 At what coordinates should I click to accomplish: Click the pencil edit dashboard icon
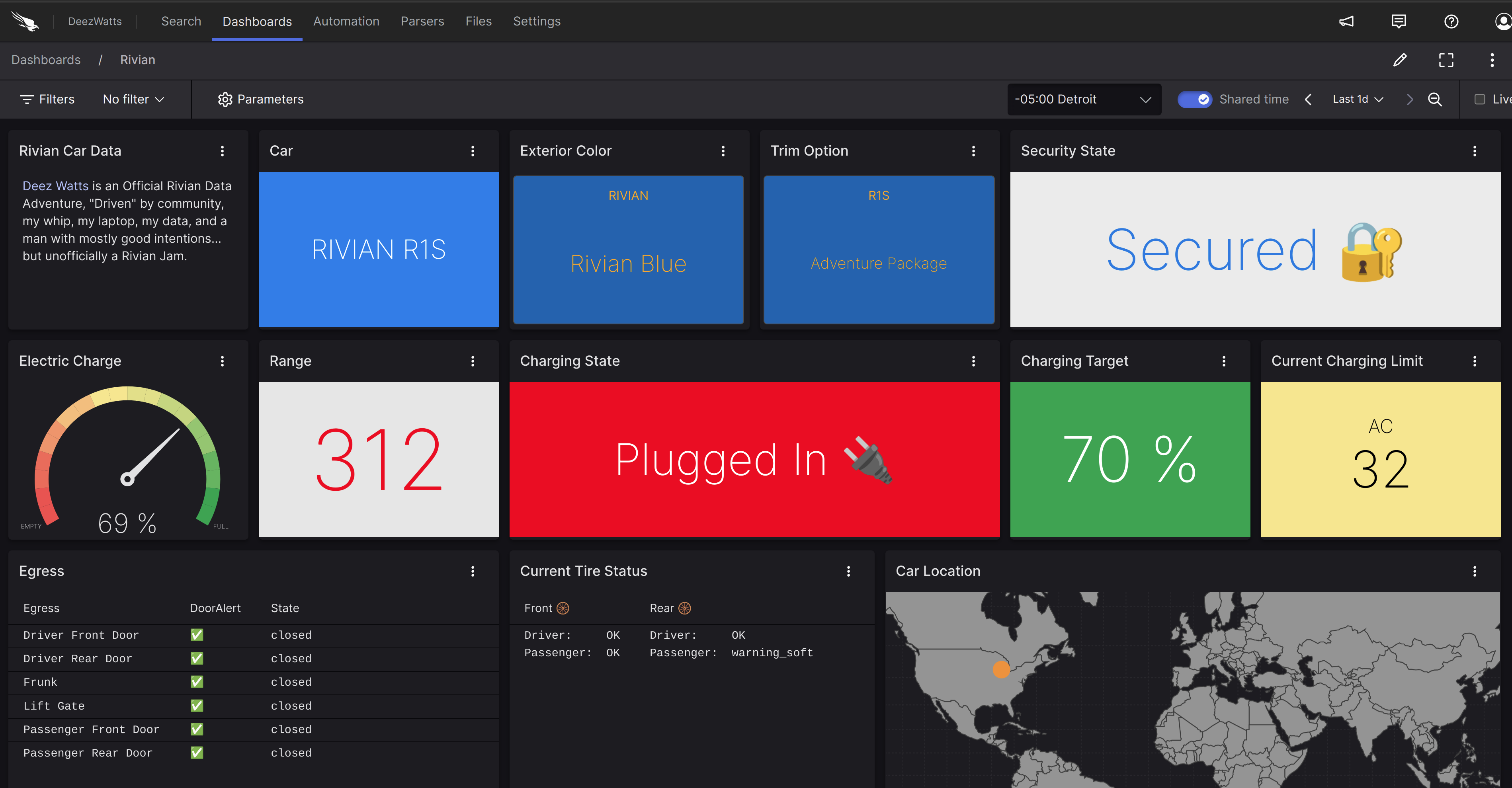tap(1399, 60)
